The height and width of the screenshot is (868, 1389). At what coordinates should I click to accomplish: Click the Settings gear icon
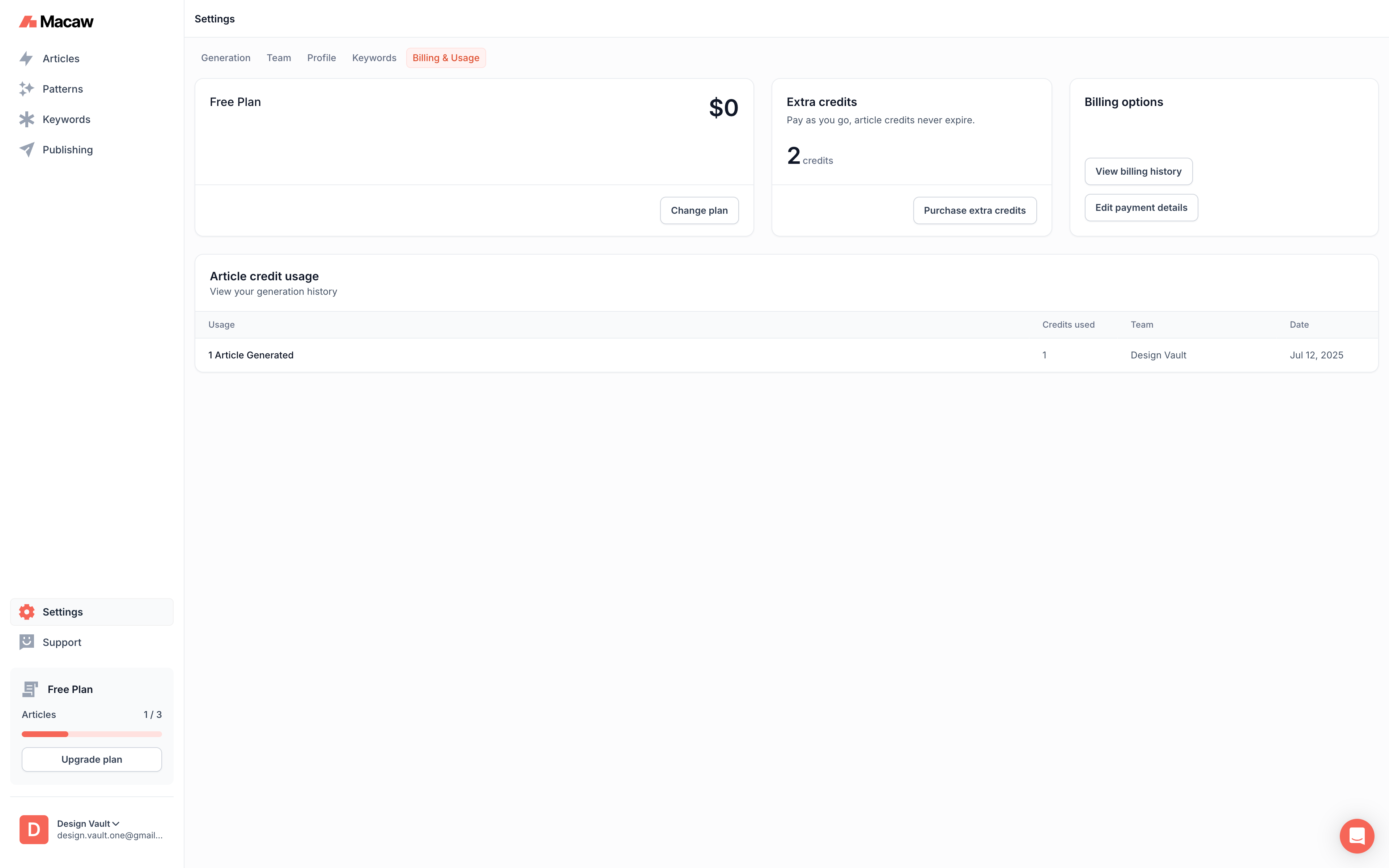[x=26, y=611]
